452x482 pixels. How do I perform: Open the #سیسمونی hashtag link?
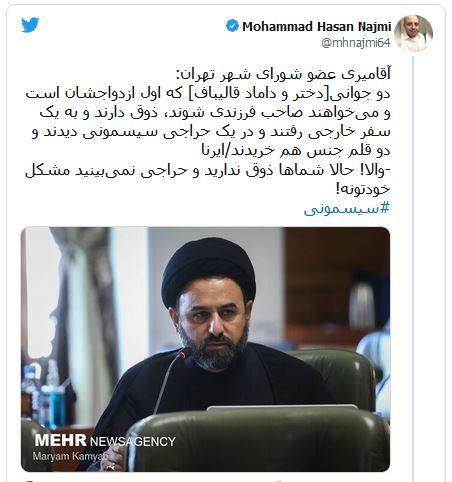pyautogui.click(x=347, y=209)
